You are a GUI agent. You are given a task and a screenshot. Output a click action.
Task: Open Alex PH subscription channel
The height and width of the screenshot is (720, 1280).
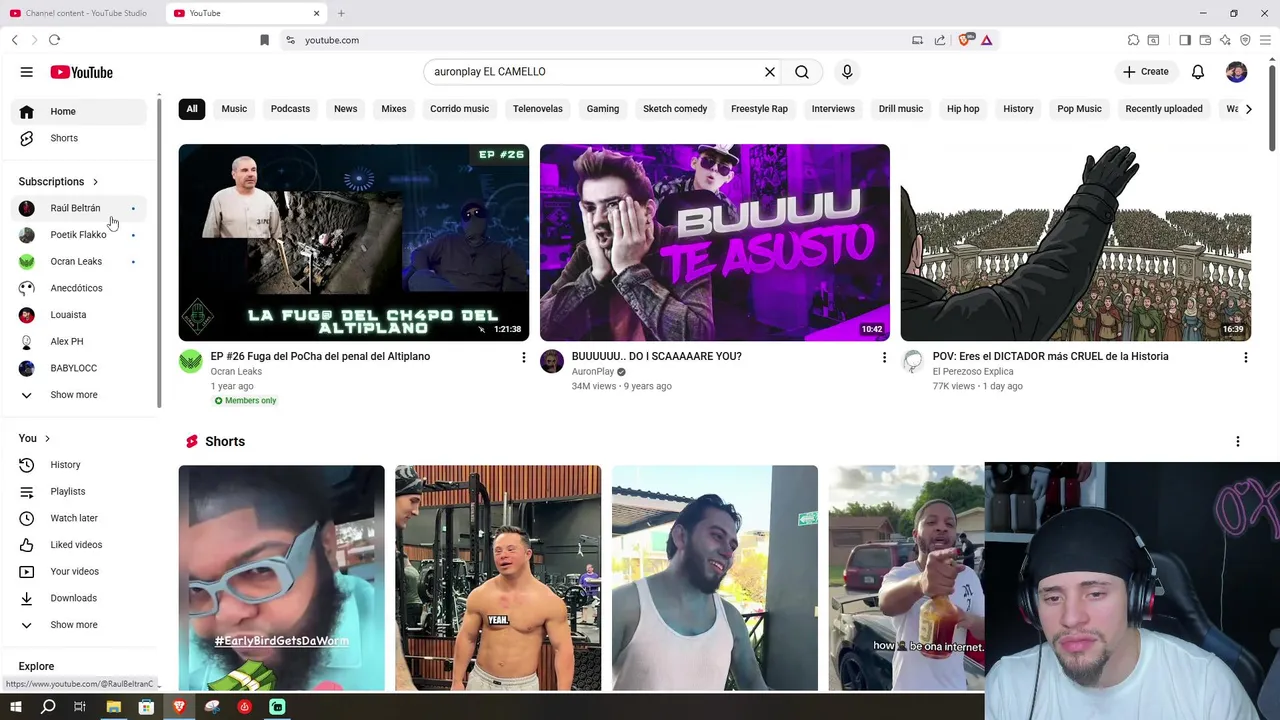coord(80,341)
